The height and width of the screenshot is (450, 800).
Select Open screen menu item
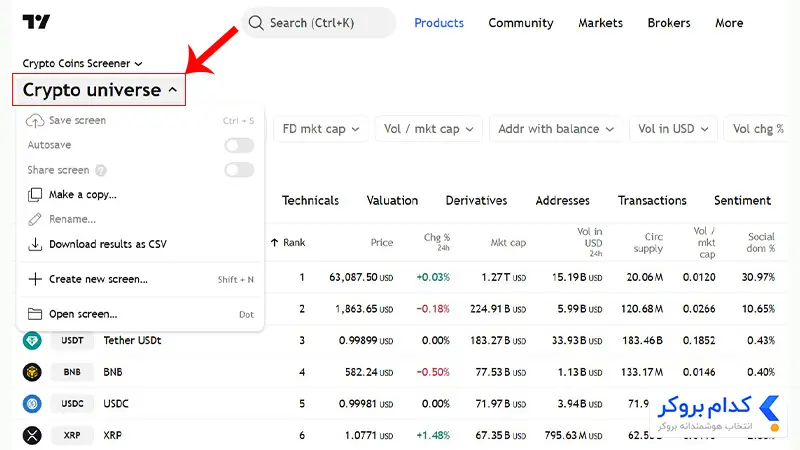[x=140, y=314]
